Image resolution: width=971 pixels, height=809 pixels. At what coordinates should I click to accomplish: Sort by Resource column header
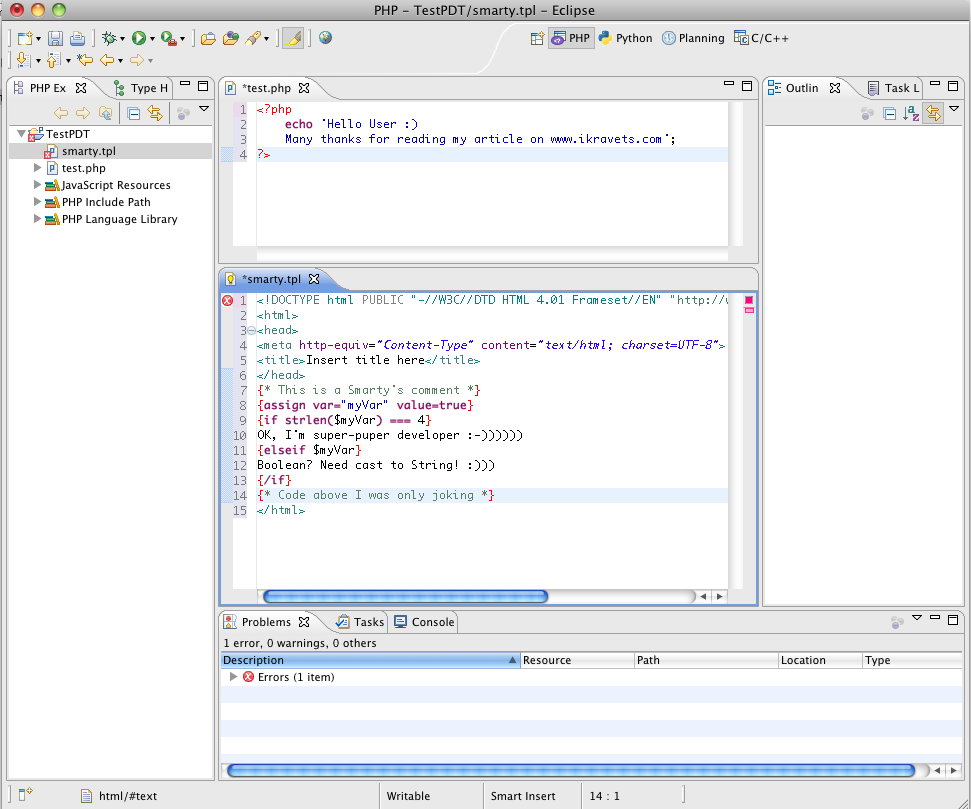pos(577,660)
